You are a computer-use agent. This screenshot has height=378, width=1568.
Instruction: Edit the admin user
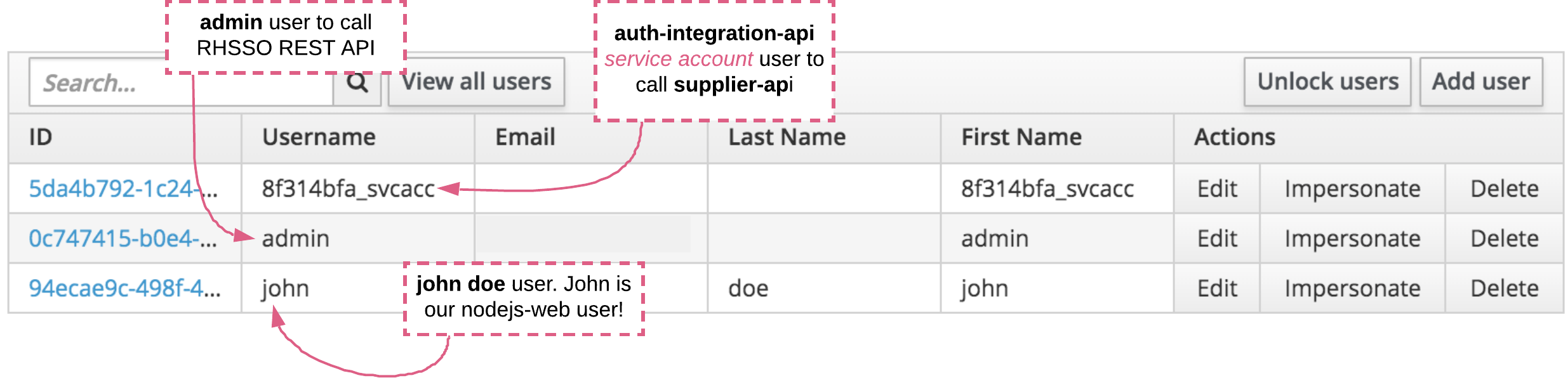click(x=1216, y=238)
